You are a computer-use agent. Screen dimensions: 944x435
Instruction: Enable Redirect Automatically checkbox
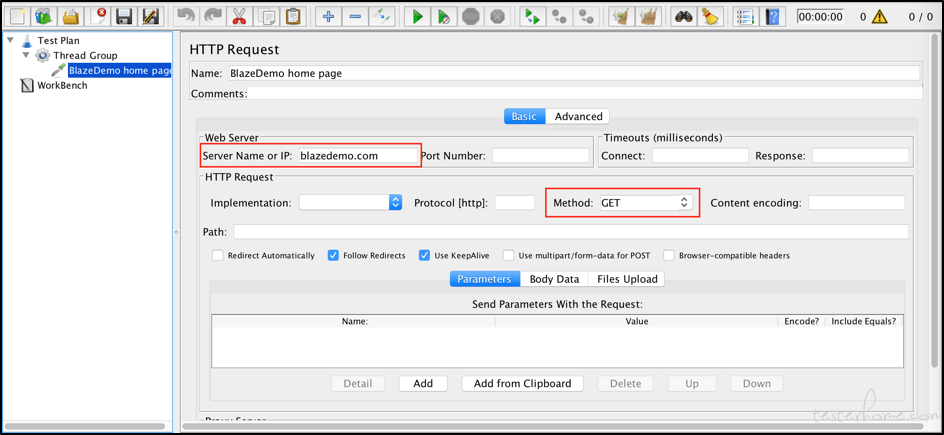click(218, 256)
